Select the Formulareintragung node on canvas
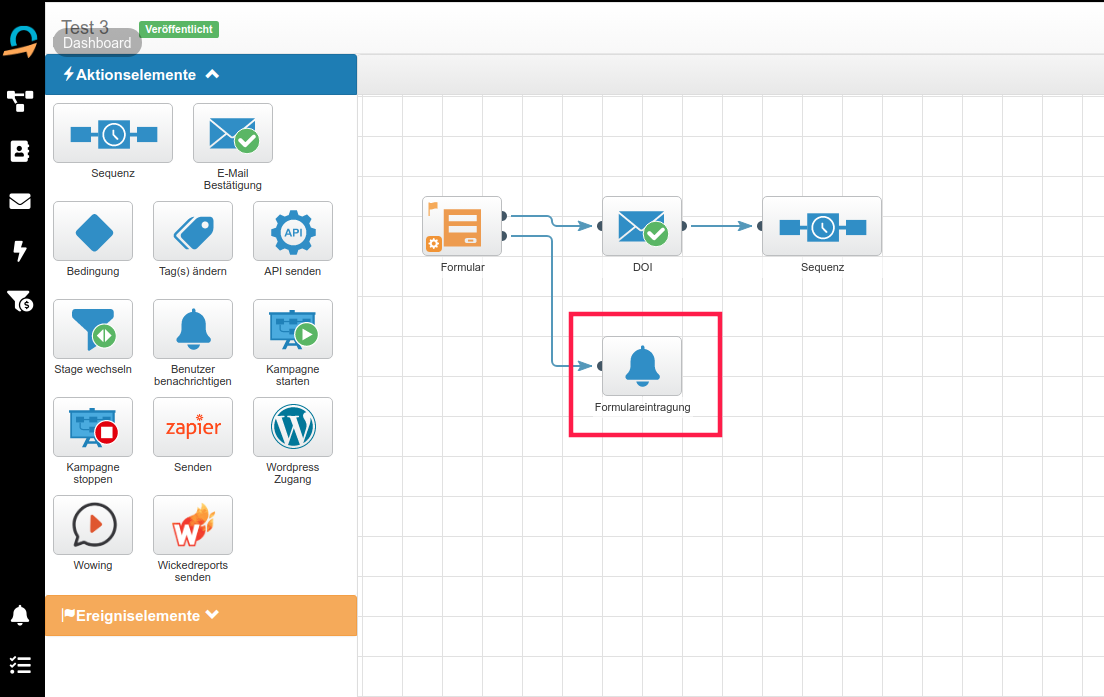This screenshot has width=1104, height=697. (642, 367)
